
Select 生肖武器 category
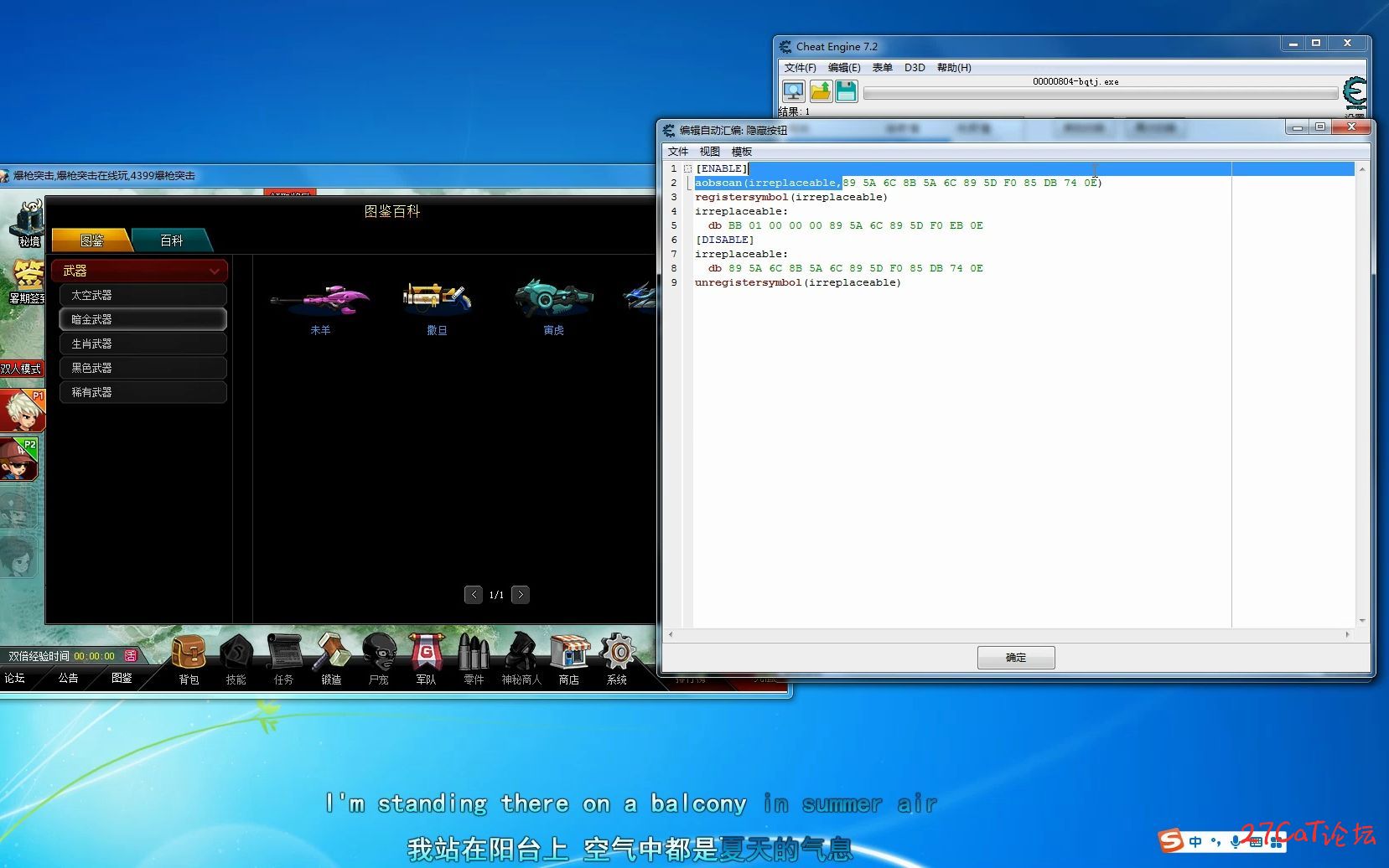point(143,344)
